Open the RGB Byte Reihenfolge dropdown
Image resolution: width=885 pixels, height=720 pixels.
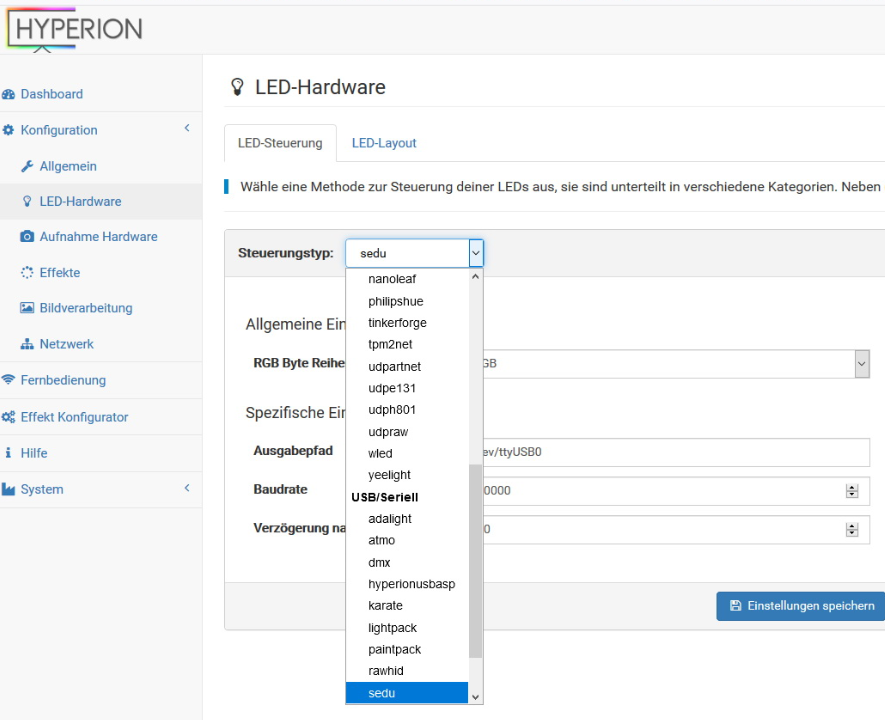862,364
